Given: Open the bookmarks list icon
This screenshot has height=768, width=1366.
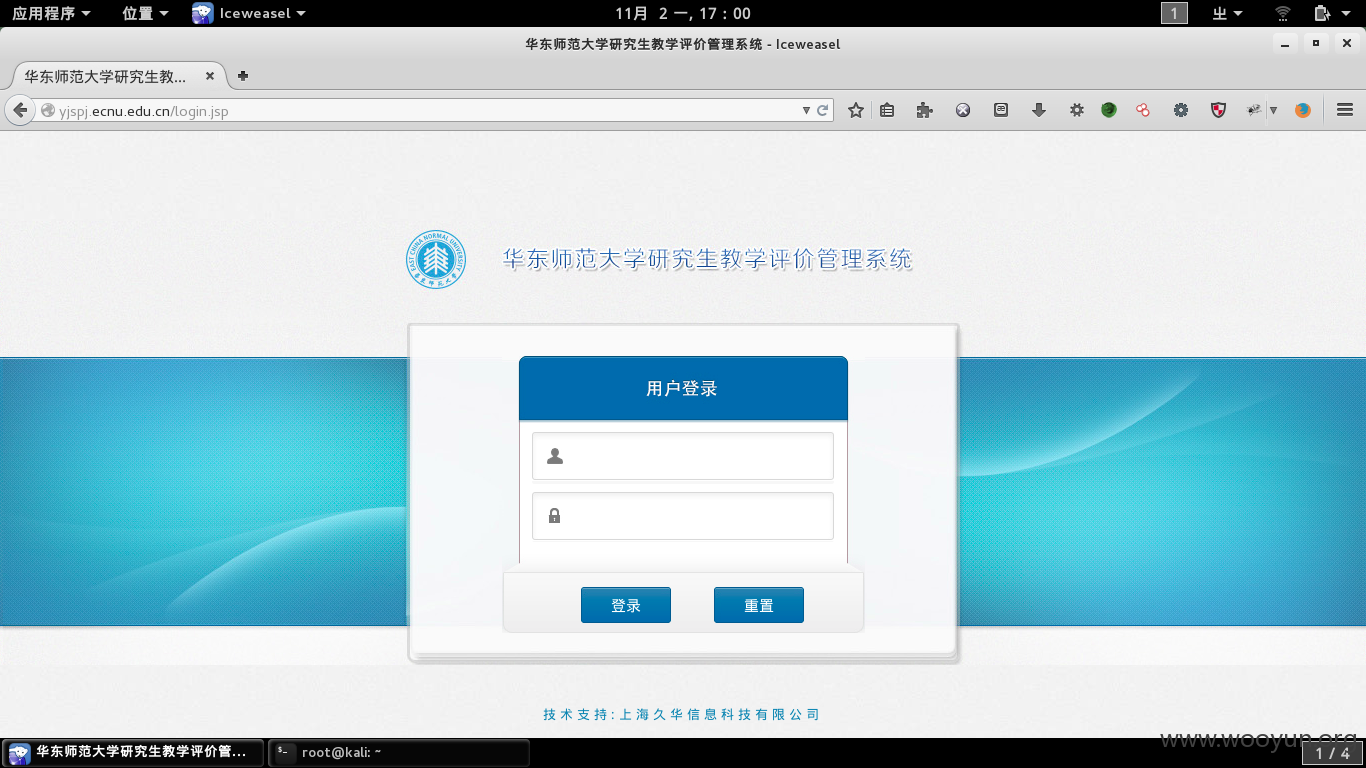Looking at the screenshot, I should [x=887, y=110].
